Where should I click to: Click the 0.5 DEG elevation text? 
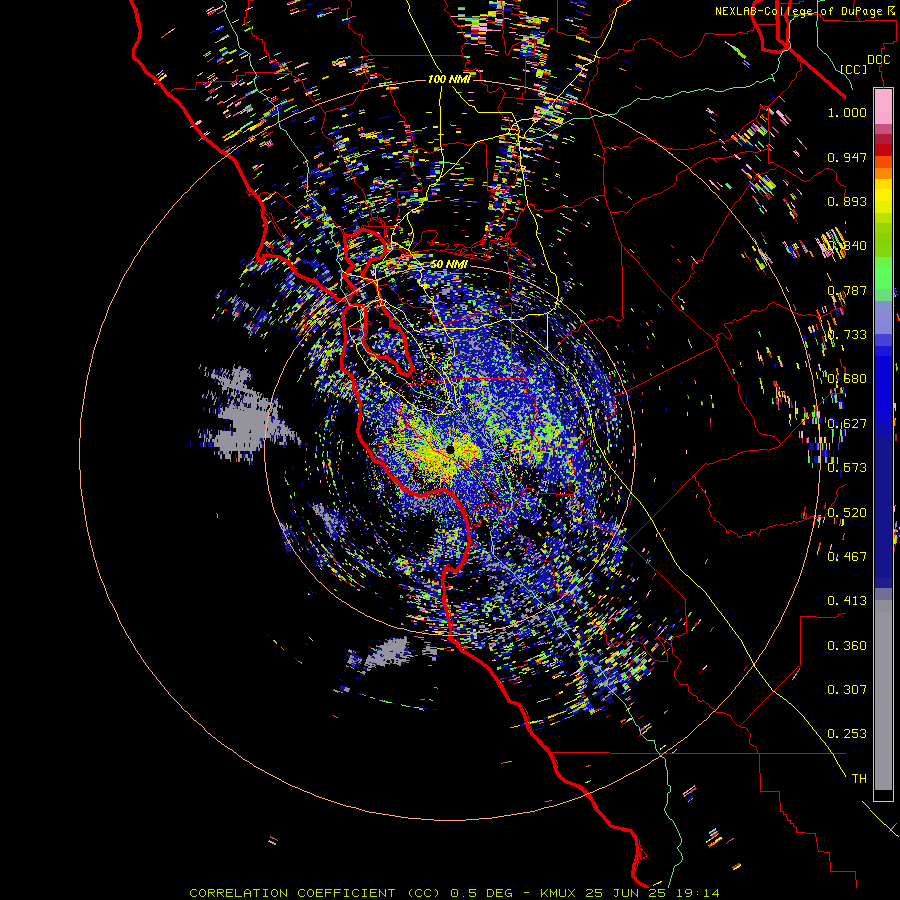coord(480,893)
